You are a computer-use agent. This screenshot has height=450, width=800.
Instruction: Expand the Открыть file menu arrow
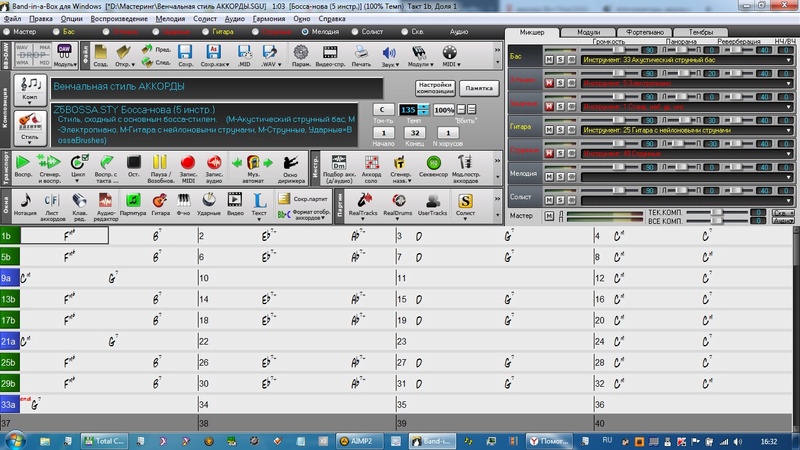[133, 65]
